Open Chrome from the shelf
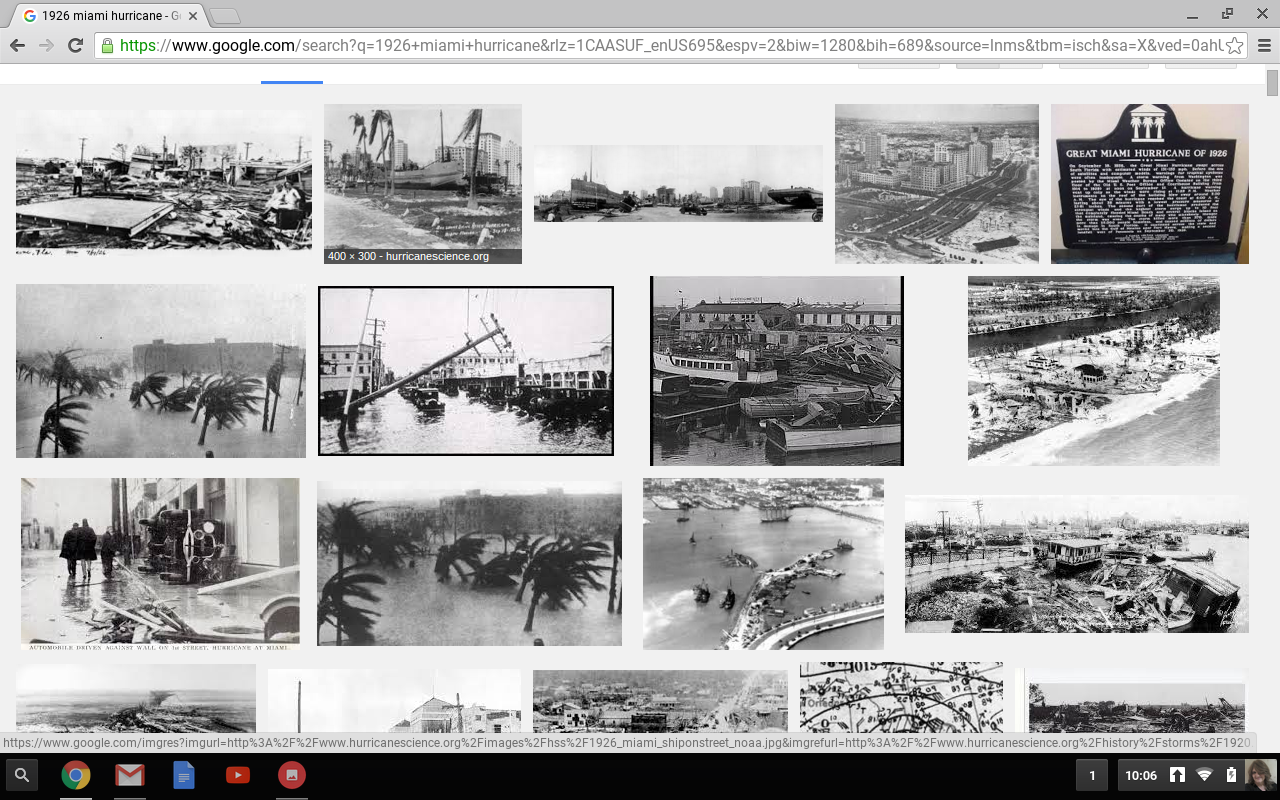The width and height of the screenshot is (1280, 800). [76, 774]
